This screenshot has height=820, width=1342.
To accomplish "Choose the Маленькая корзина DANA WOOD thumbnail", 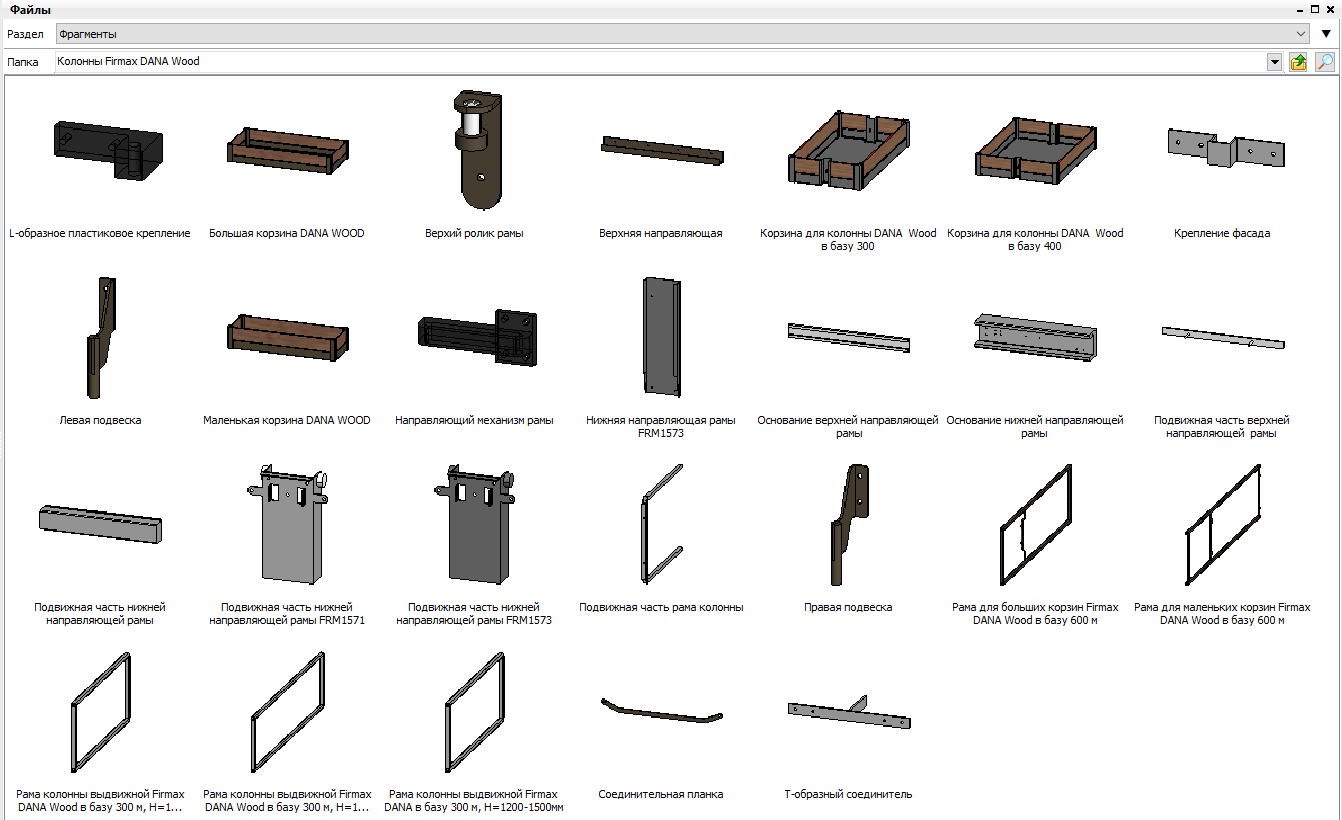I will click(287, 337).
